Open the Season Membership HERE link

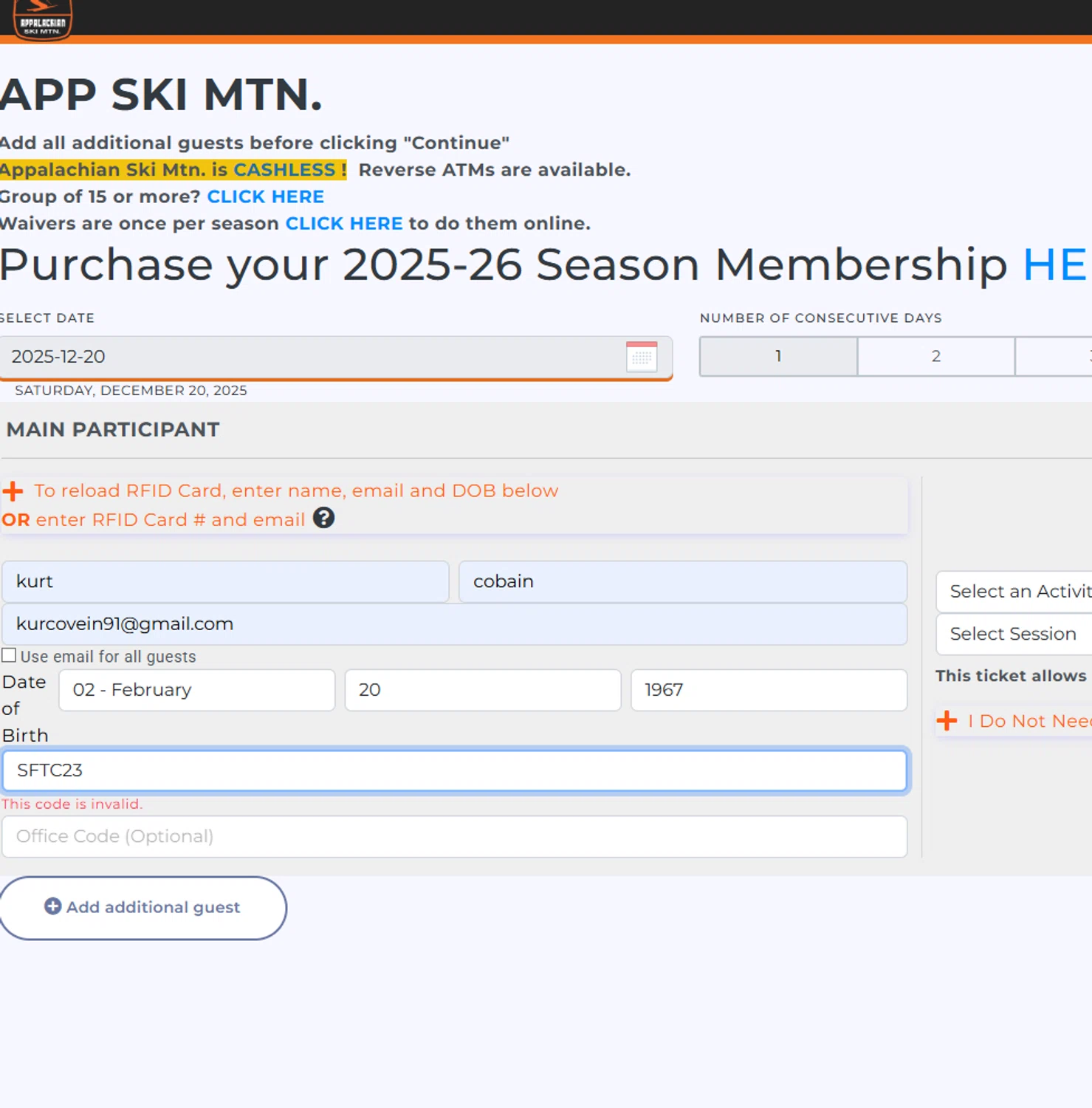tap(1057, 264)
